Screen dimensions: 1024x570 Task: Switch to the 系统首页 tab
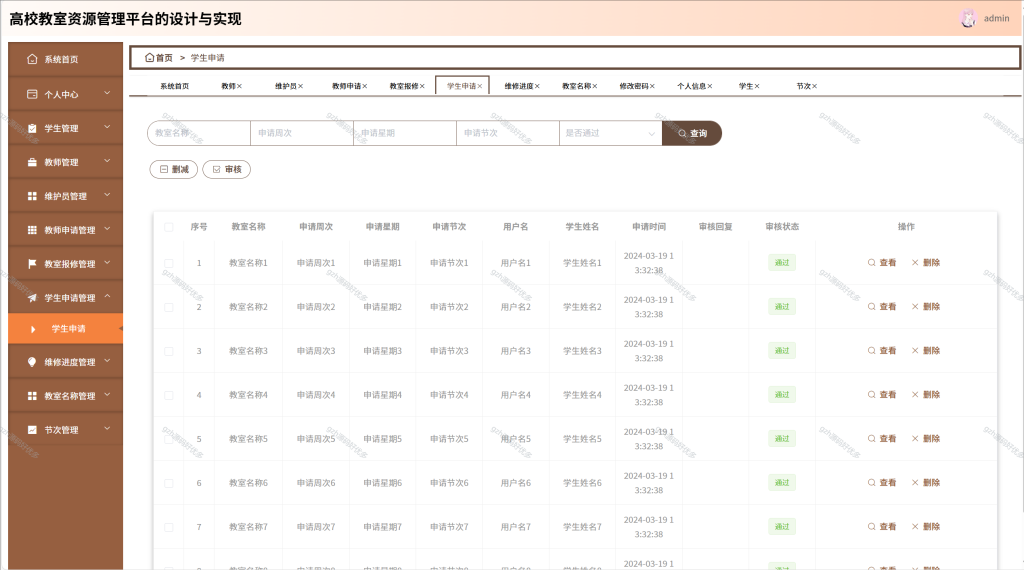point(174,86)
